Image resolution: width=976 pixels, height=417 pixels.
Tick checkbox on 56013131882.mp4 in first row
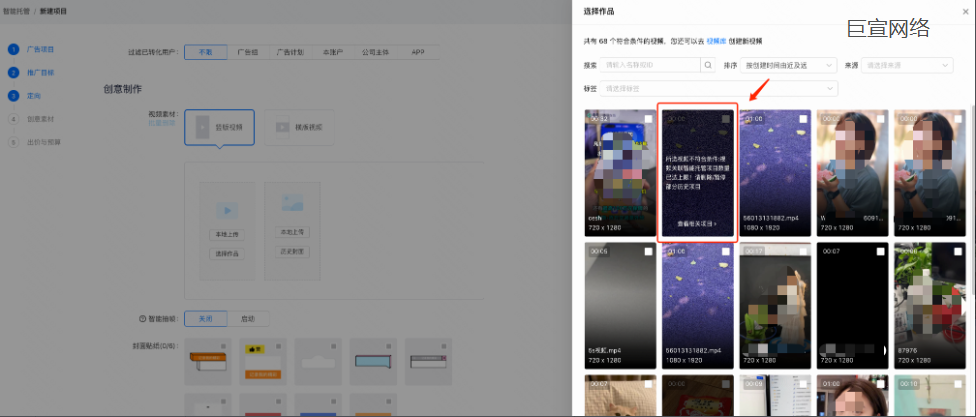[804, 119]
